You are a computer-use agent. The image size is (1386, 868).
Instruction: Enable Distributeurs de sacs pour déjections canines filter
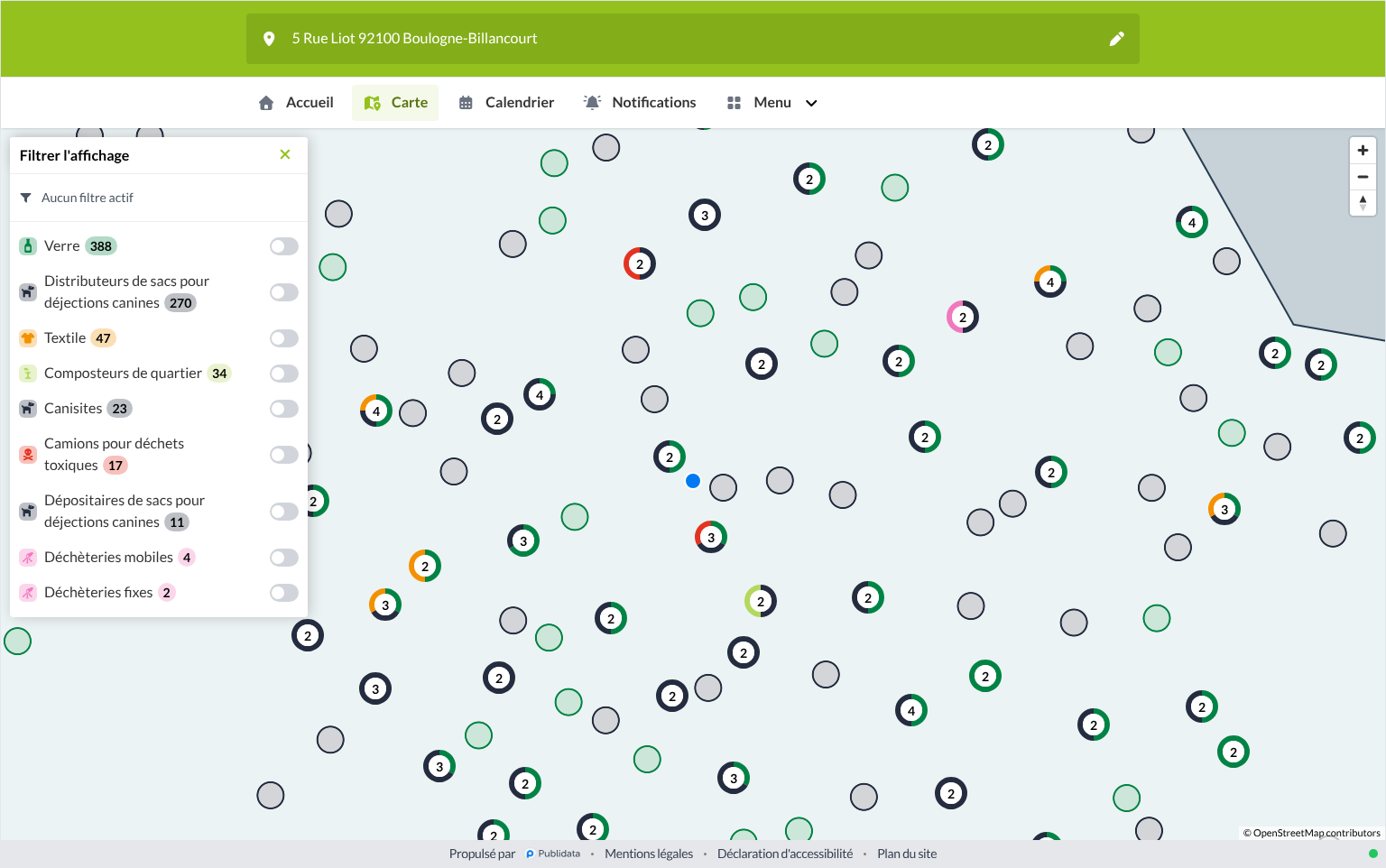tap(284, 292)
